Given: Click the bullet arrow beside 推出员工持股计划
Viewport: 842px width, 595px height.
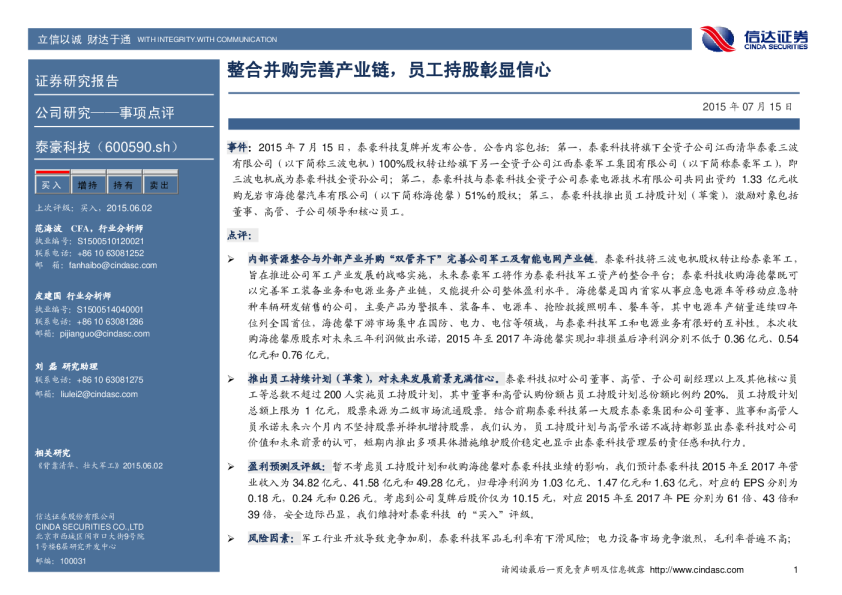Looking at the screenshot, I should [231, 380].
